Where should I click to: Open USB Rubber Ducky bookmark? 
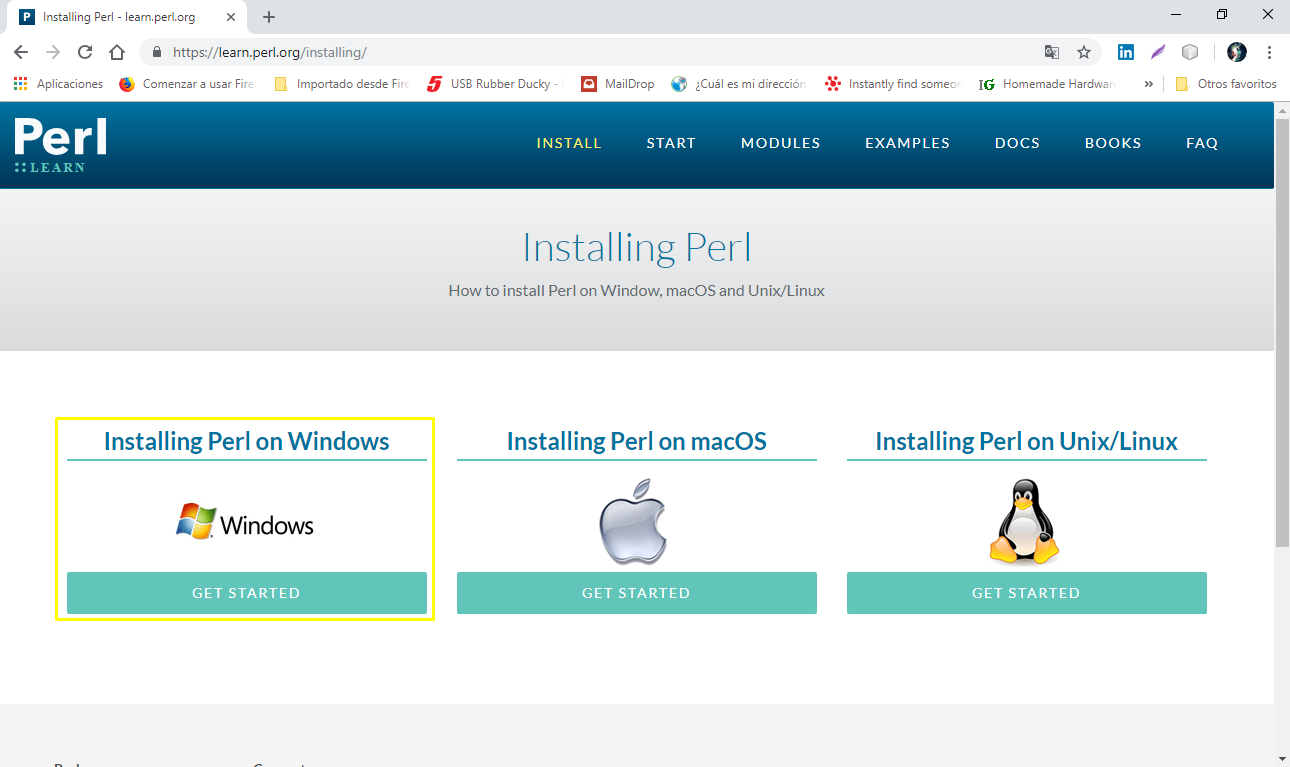click(495, 84)
